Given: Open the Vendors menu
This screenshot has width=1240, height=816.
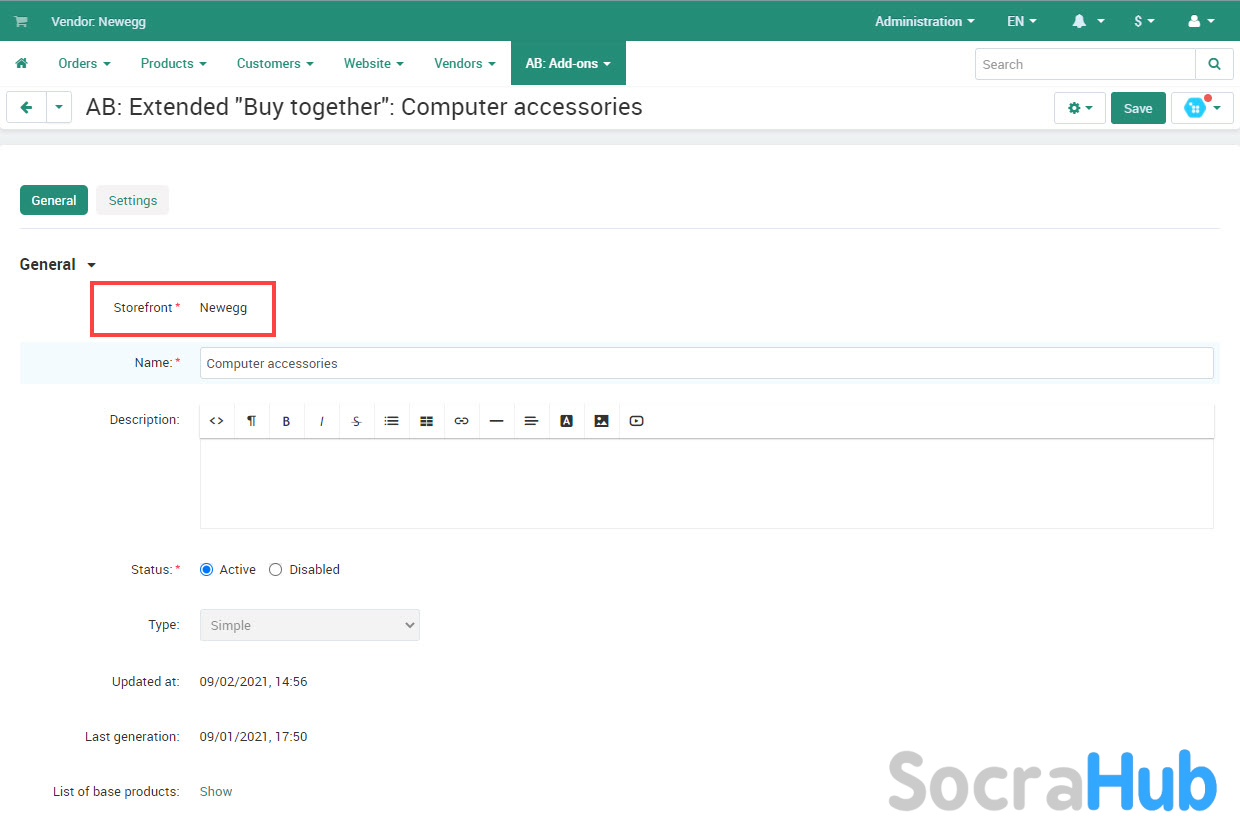Looking at the screenshot, I should tap(465, 63).
